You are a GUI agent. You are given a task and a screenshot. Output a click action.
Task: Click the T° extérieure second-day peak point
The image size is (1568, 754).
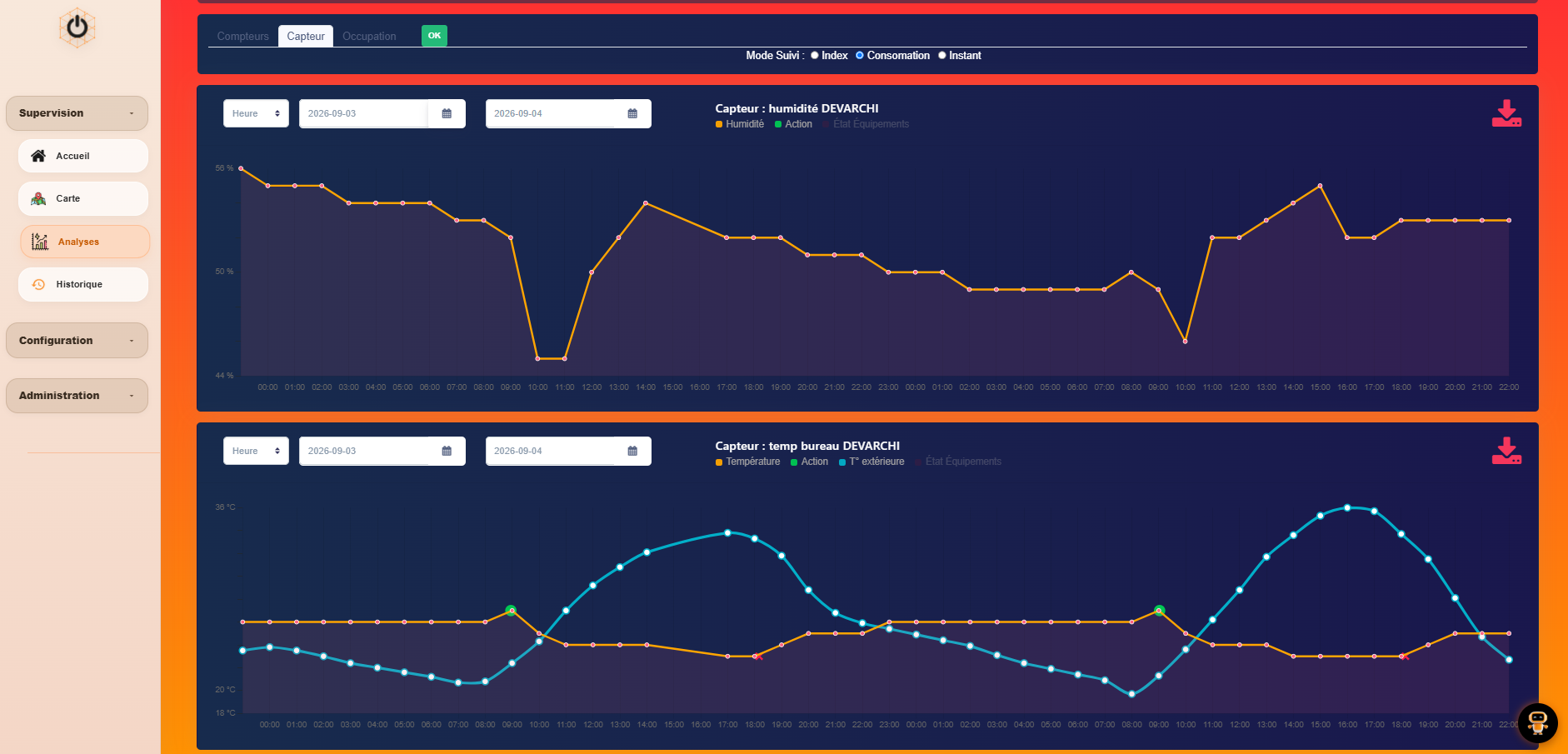click(x=1347, y=507)
